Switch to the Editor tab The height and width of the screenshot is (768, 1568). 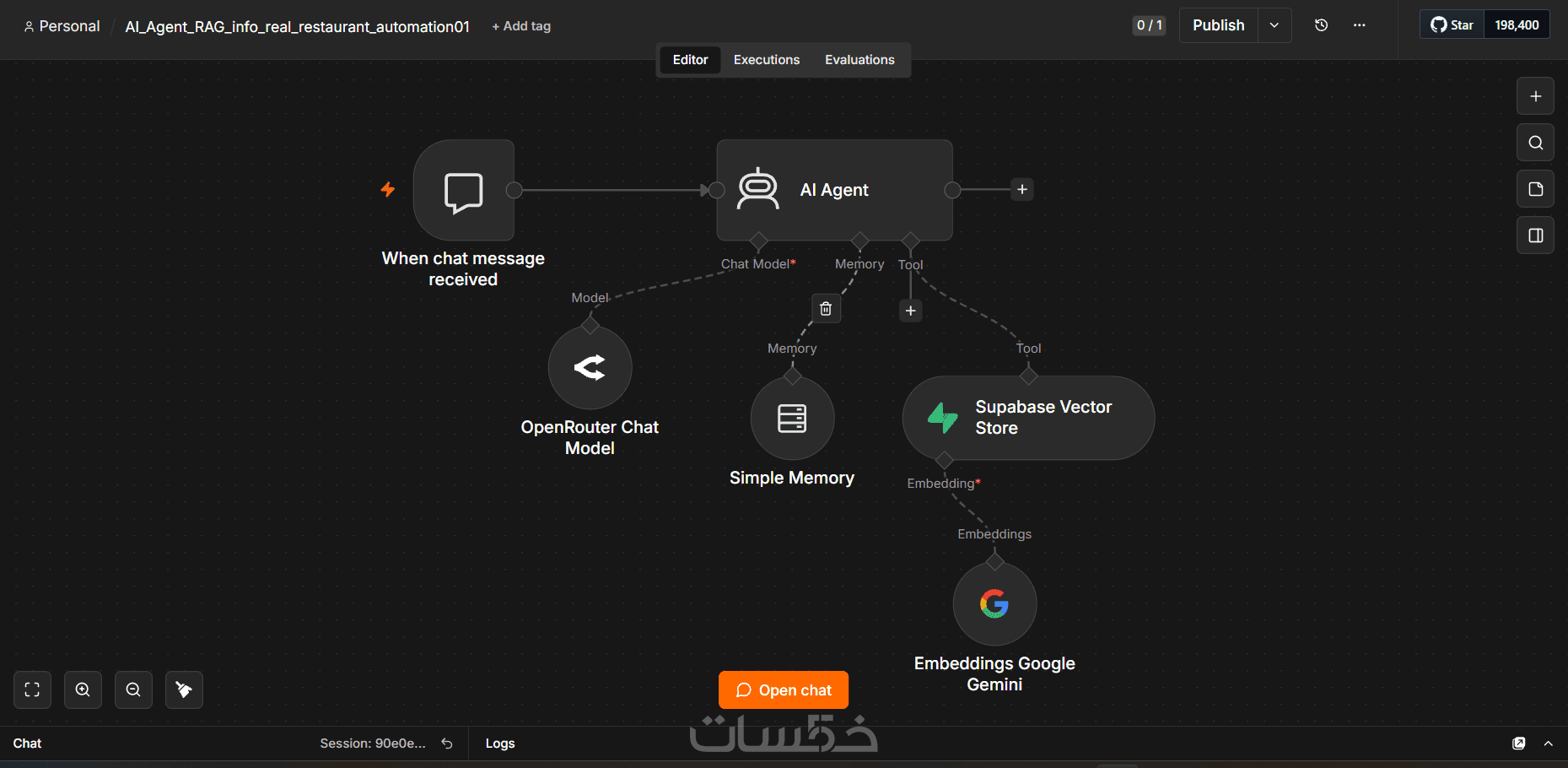[x=690, y=60]
